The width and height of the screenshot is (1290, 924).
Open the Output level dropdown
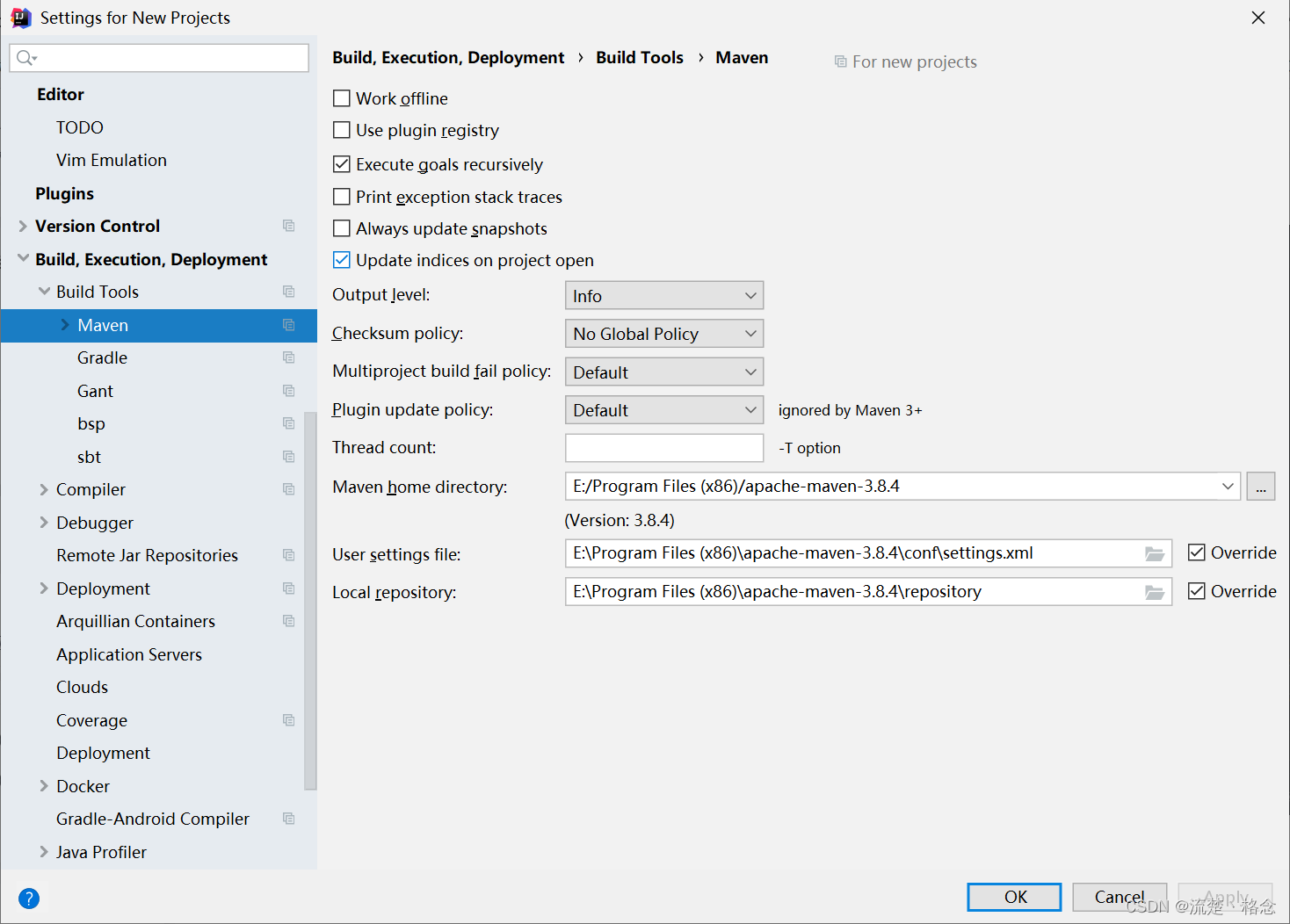[663, 296]
